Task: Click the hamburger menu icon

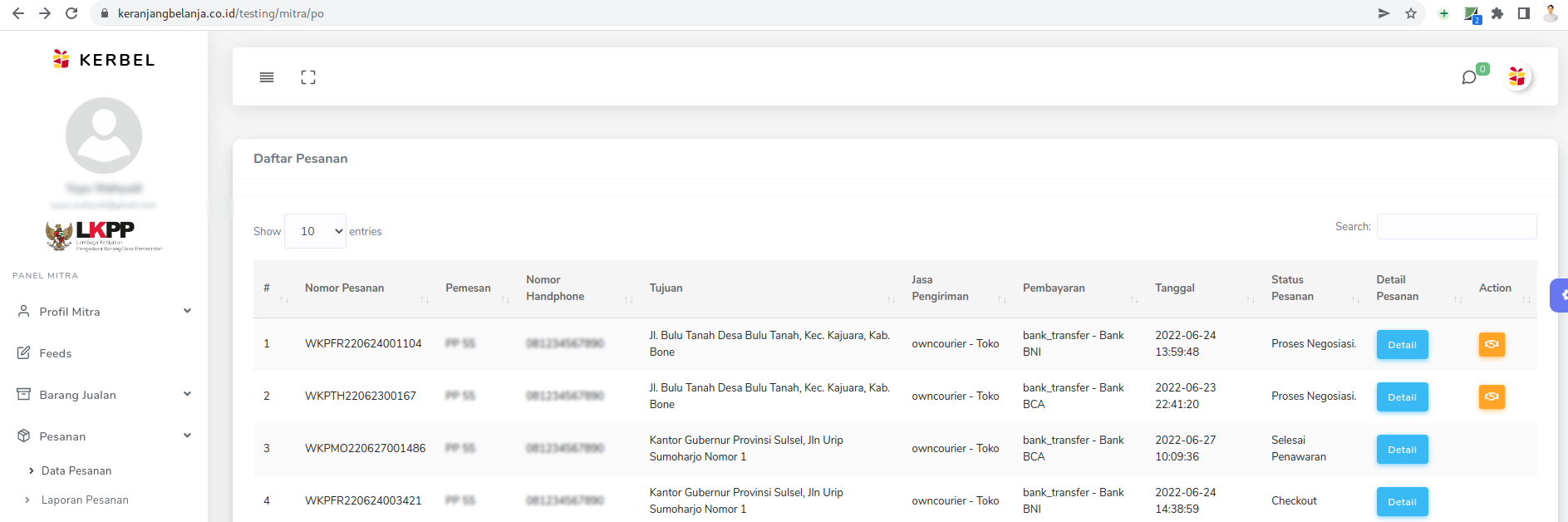Action: [267, 77]
